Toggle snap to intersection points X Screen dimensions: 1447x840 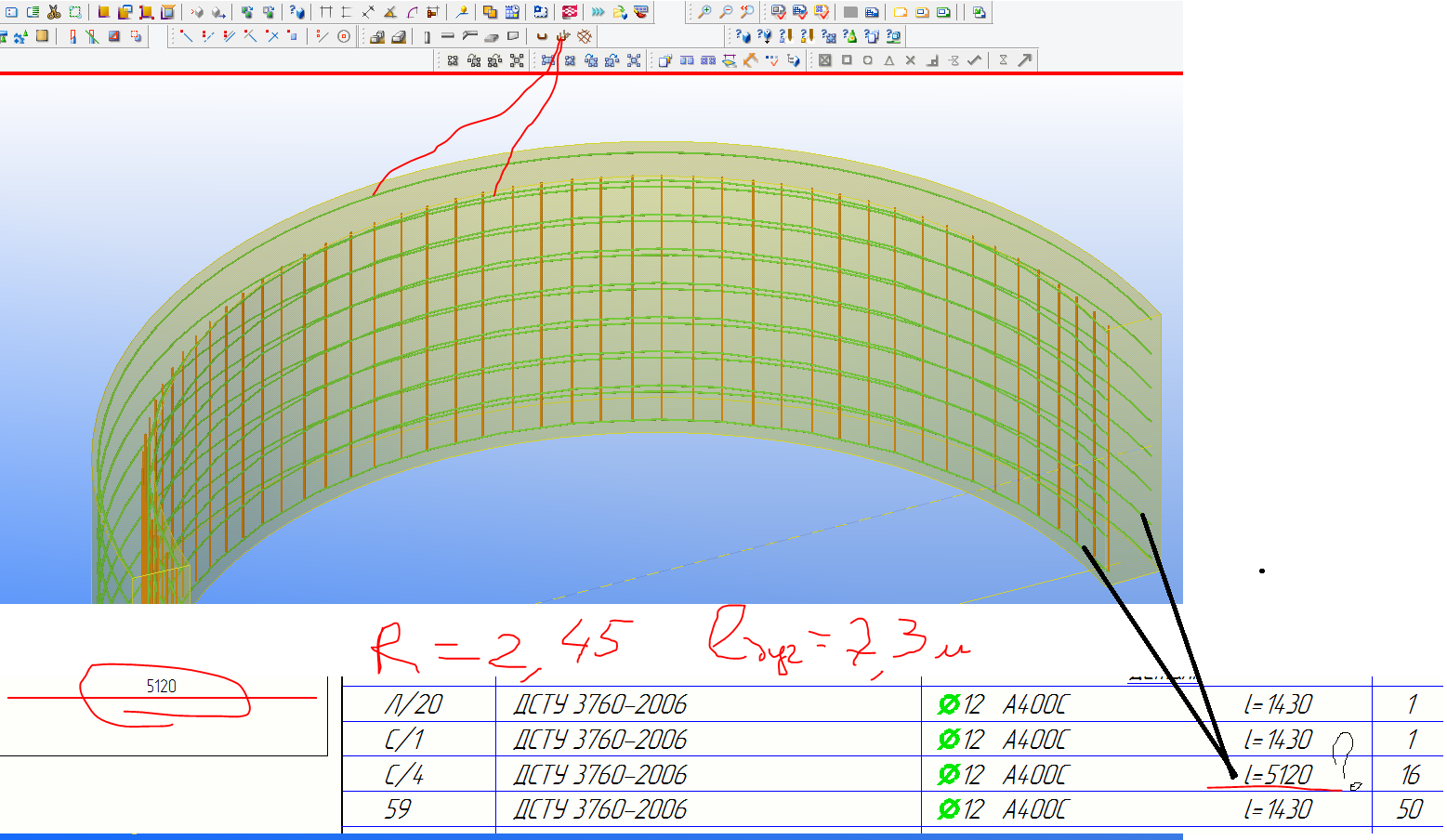[x=911, y=60]
